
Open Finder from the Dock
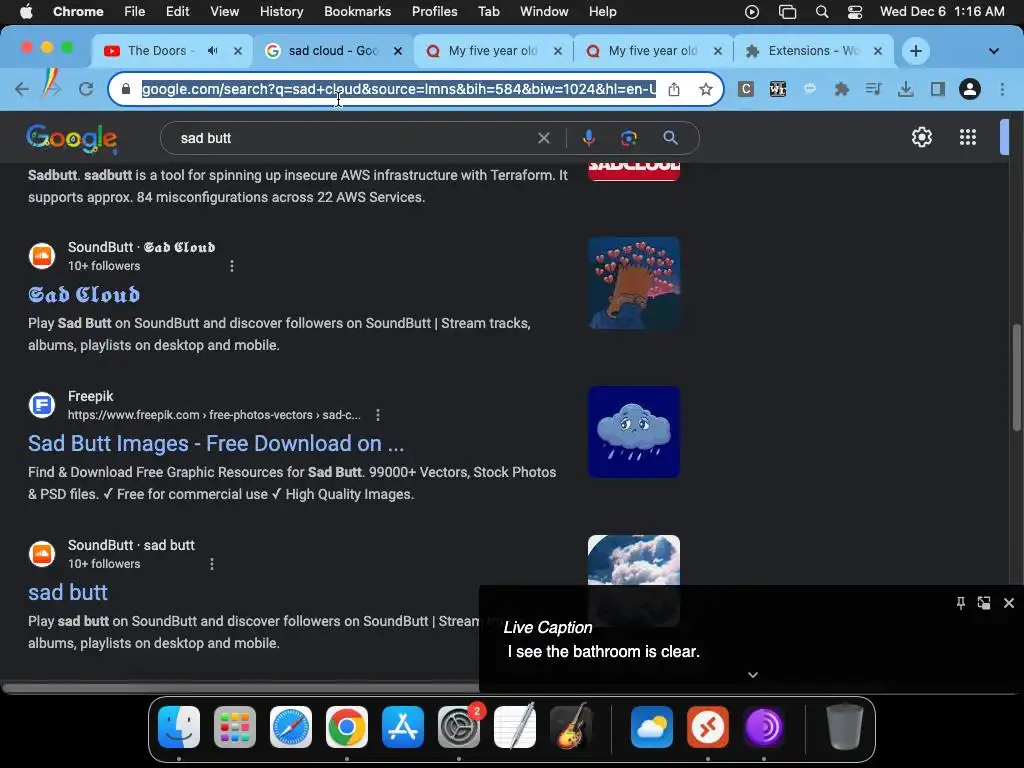pos(179,727)
